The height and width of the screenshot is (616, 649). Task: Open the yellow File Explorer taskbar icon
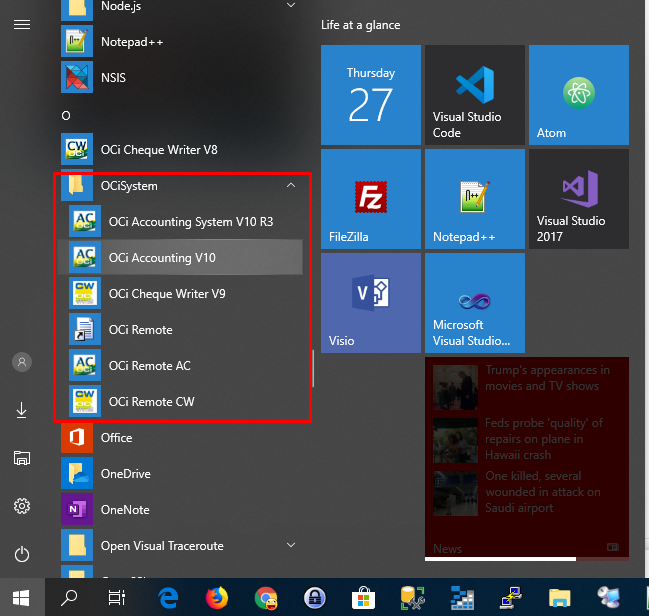point(560,598)
